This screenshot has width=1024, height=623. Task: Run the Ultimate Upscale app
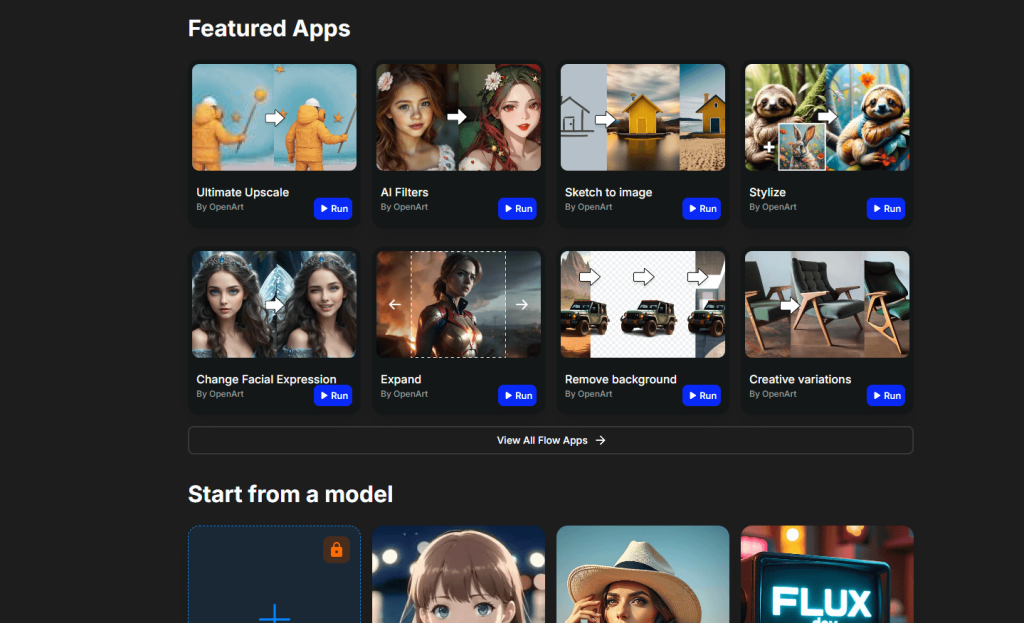332,208
